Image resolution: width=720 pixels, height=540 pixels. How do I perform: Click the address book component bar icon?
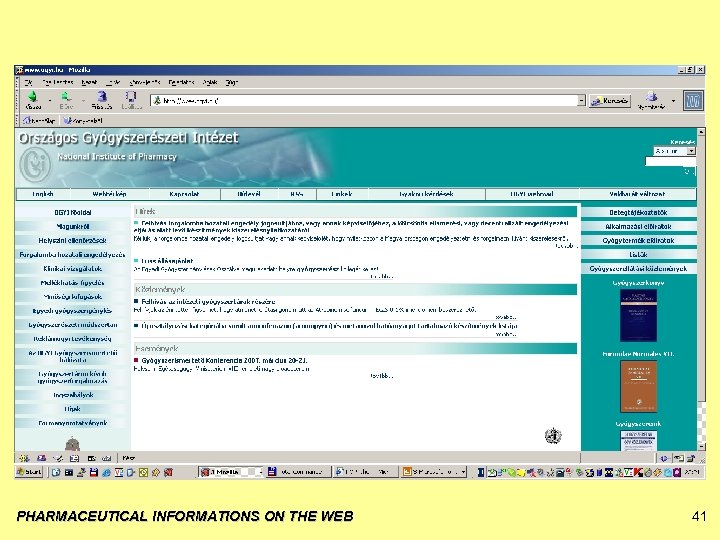point(74,458)
